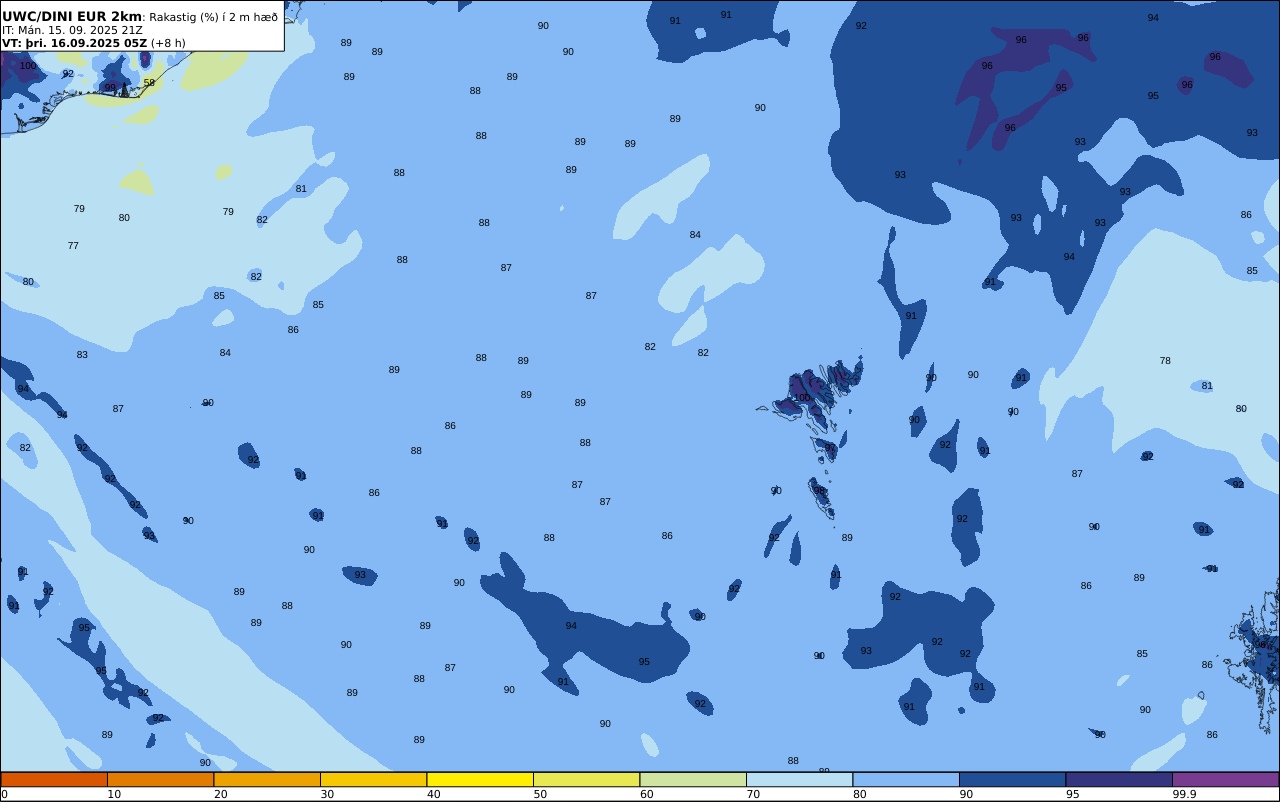Click the 70–80% pale blue legend swatch
Screen dimensions: 1280x802
[799, 779]
